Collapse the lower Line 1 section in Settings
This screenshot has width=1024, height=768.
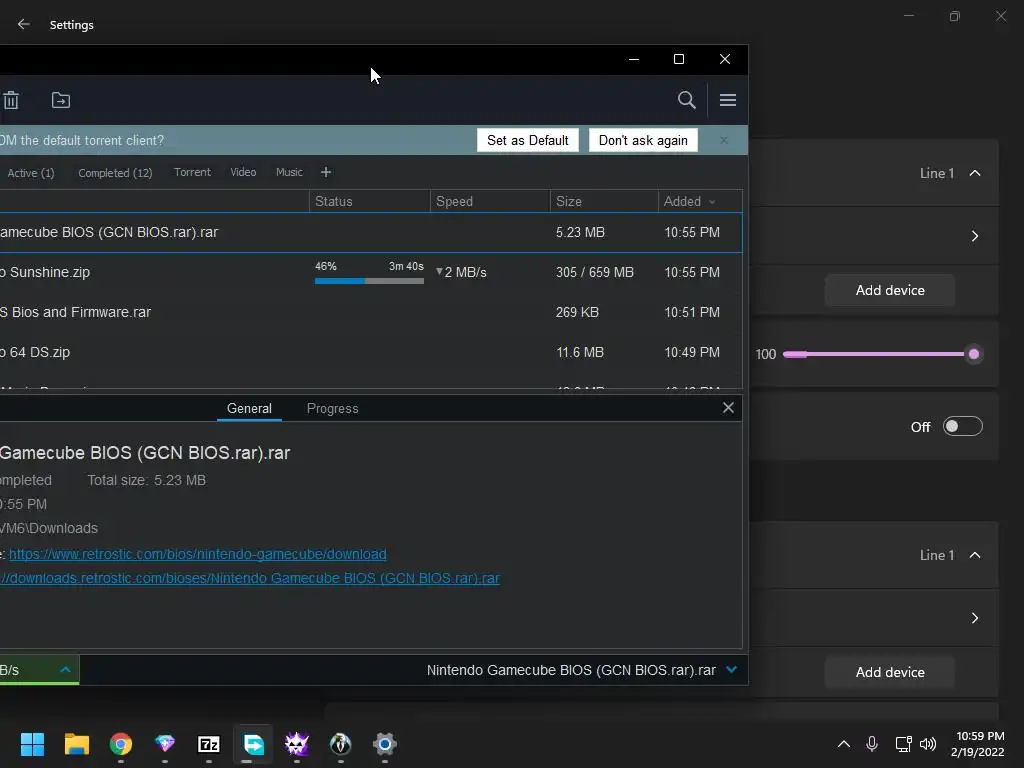975,555
